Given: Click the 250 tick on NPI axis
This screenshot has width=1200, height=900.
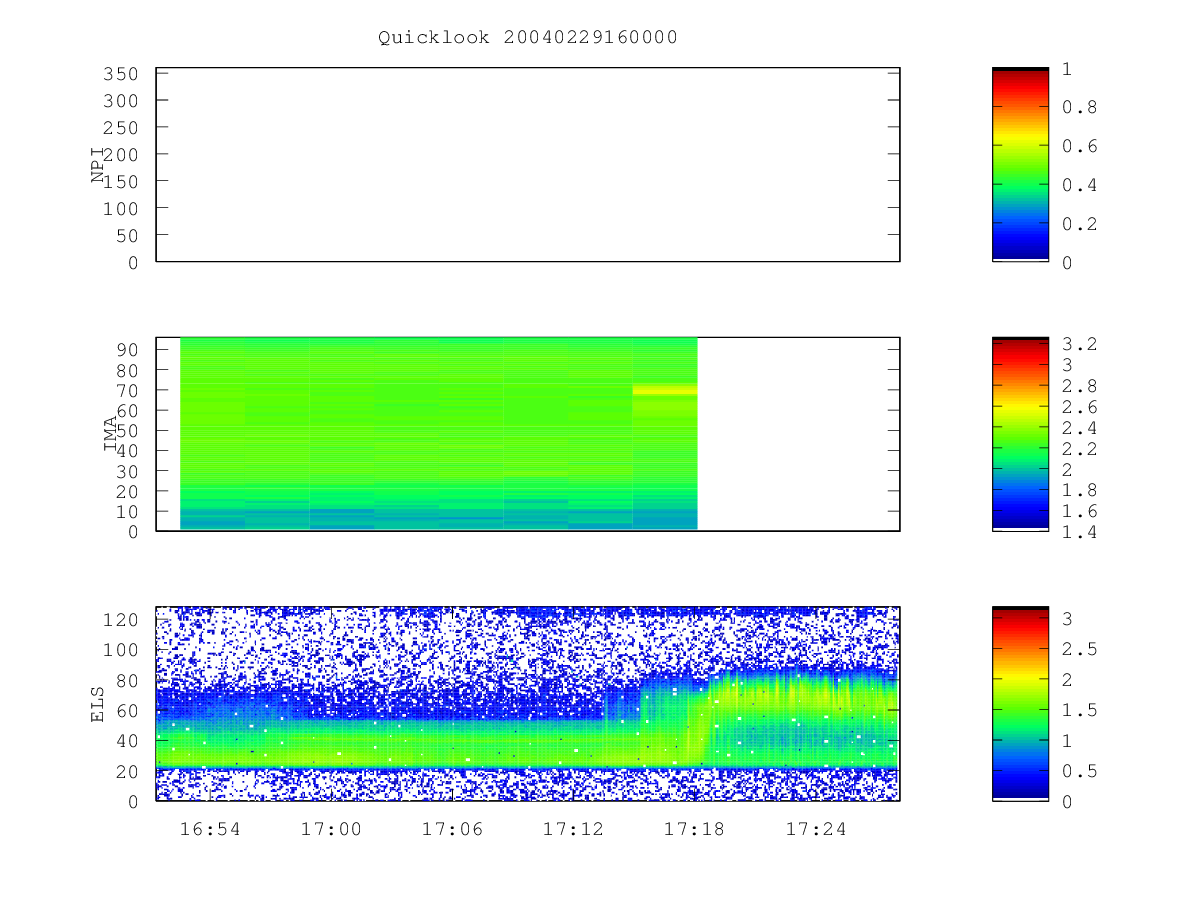Looking at the screenshot, I should pyautogui.click(x=119, y=128).
